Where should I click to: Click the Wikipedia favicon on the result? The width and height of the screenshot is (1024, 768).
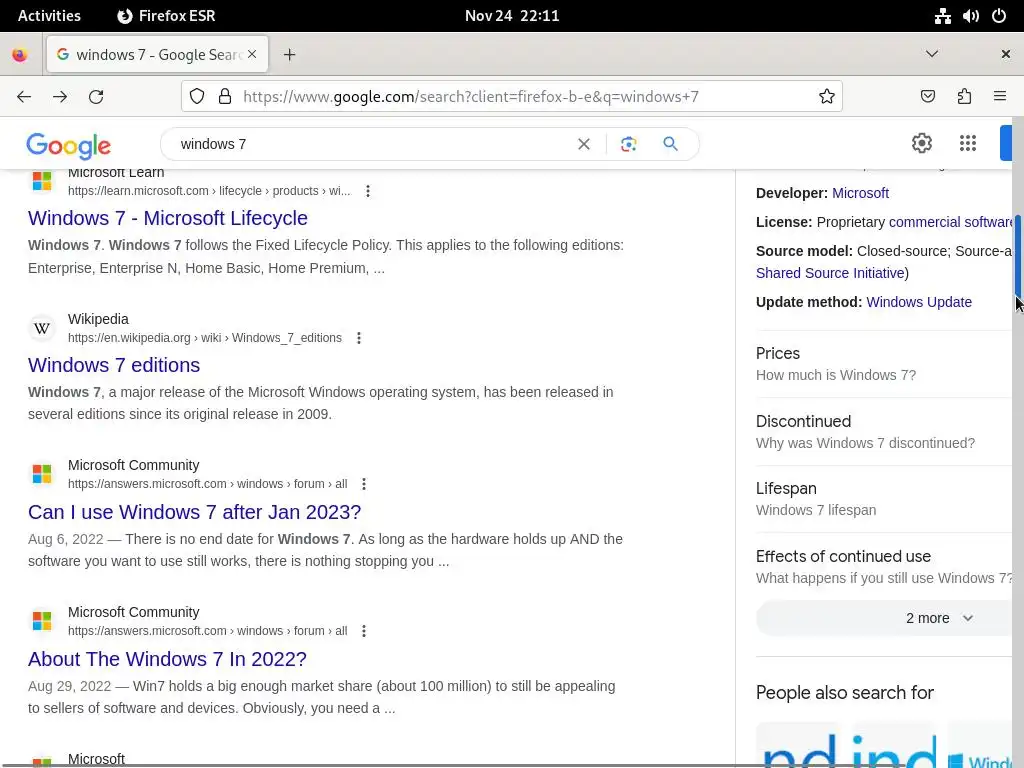[42, 328]
